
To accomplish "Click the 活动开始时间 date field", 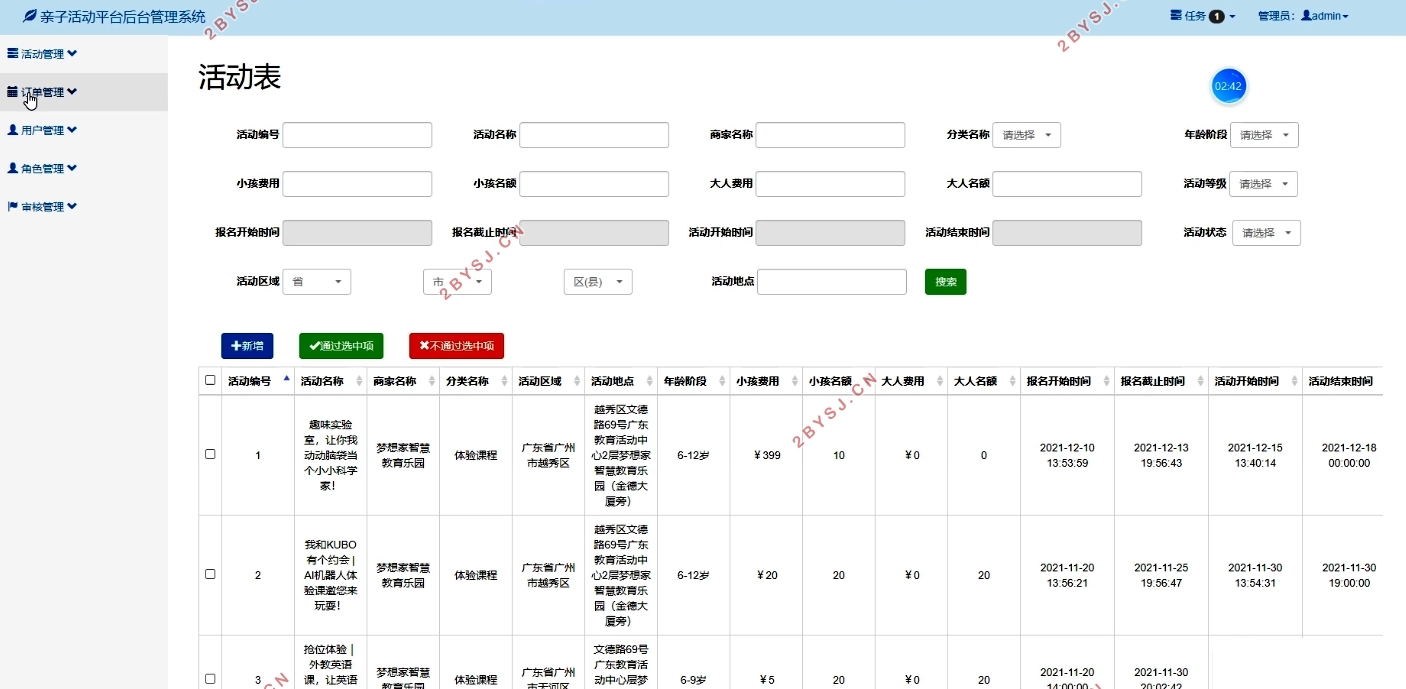I will (x=830, y=233).
